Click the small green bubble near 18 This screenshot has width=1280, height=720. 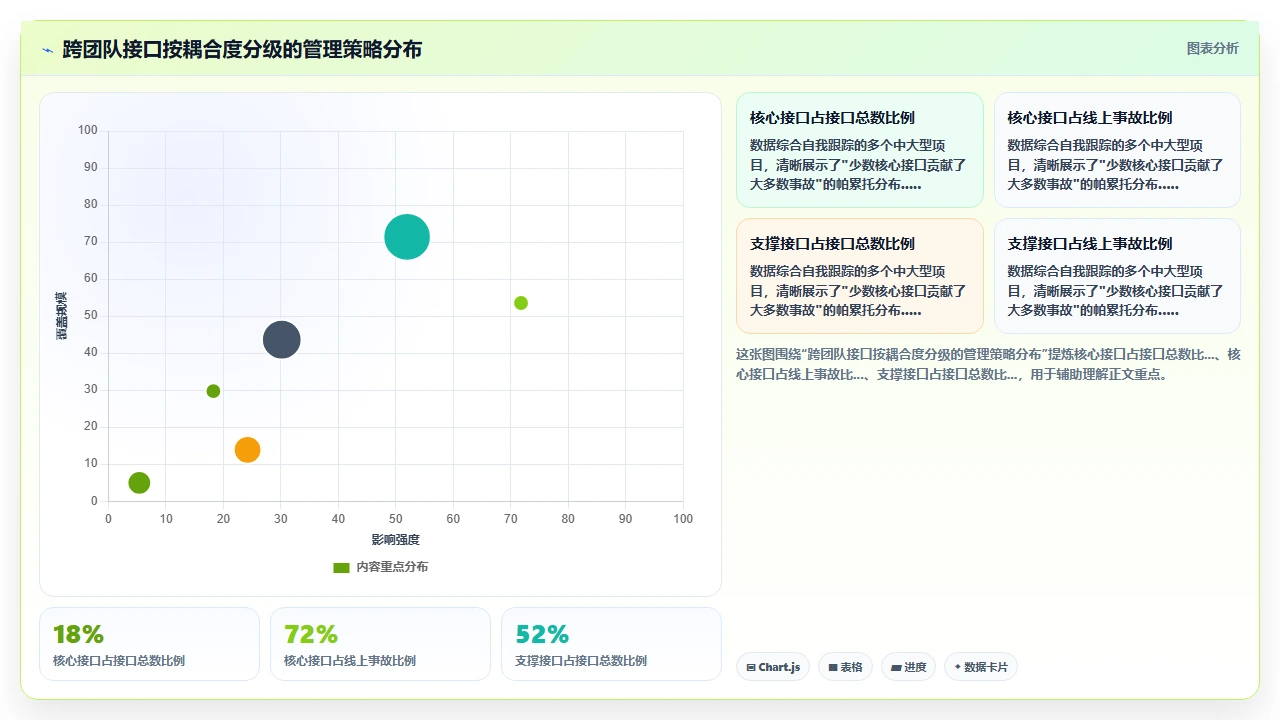(213, 391)
